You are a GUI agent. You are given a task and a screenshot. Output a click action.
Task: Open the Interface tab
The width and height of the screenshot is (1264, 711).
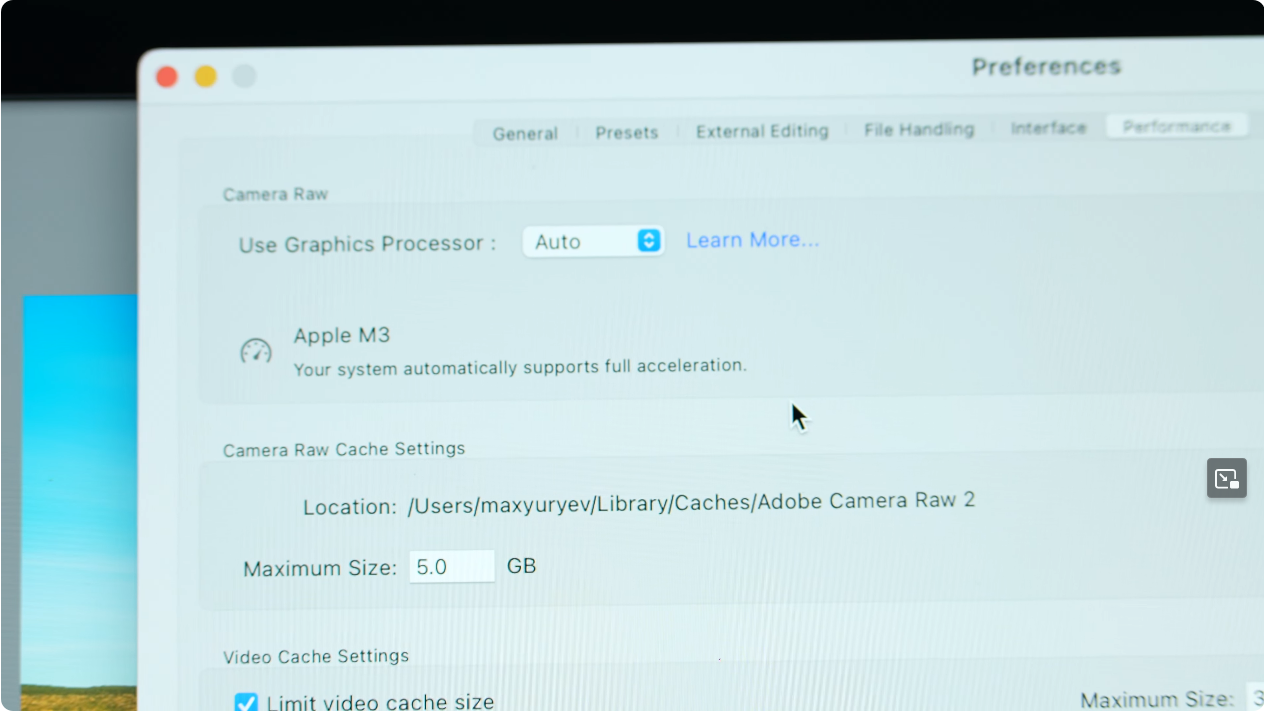click(1048, 128)
